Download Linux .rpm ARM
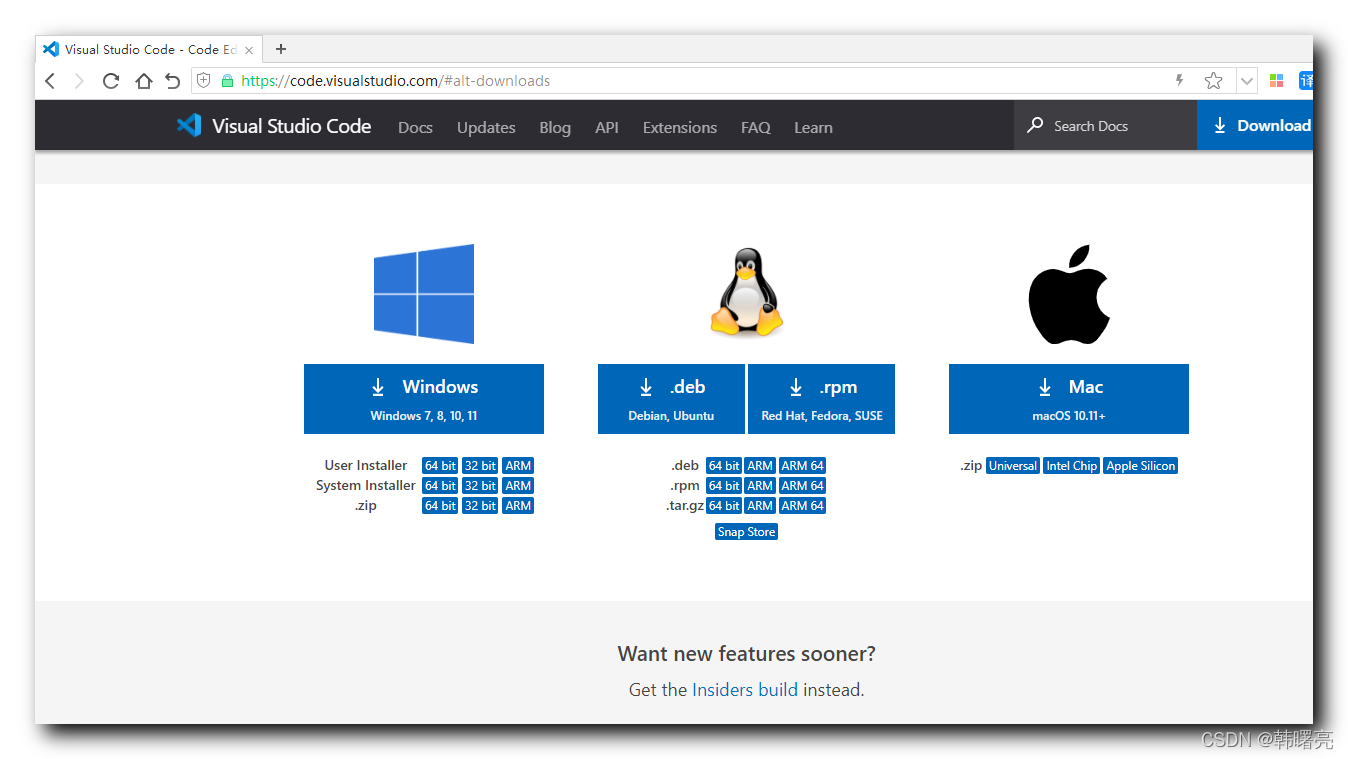 click(x=760, y=486)
